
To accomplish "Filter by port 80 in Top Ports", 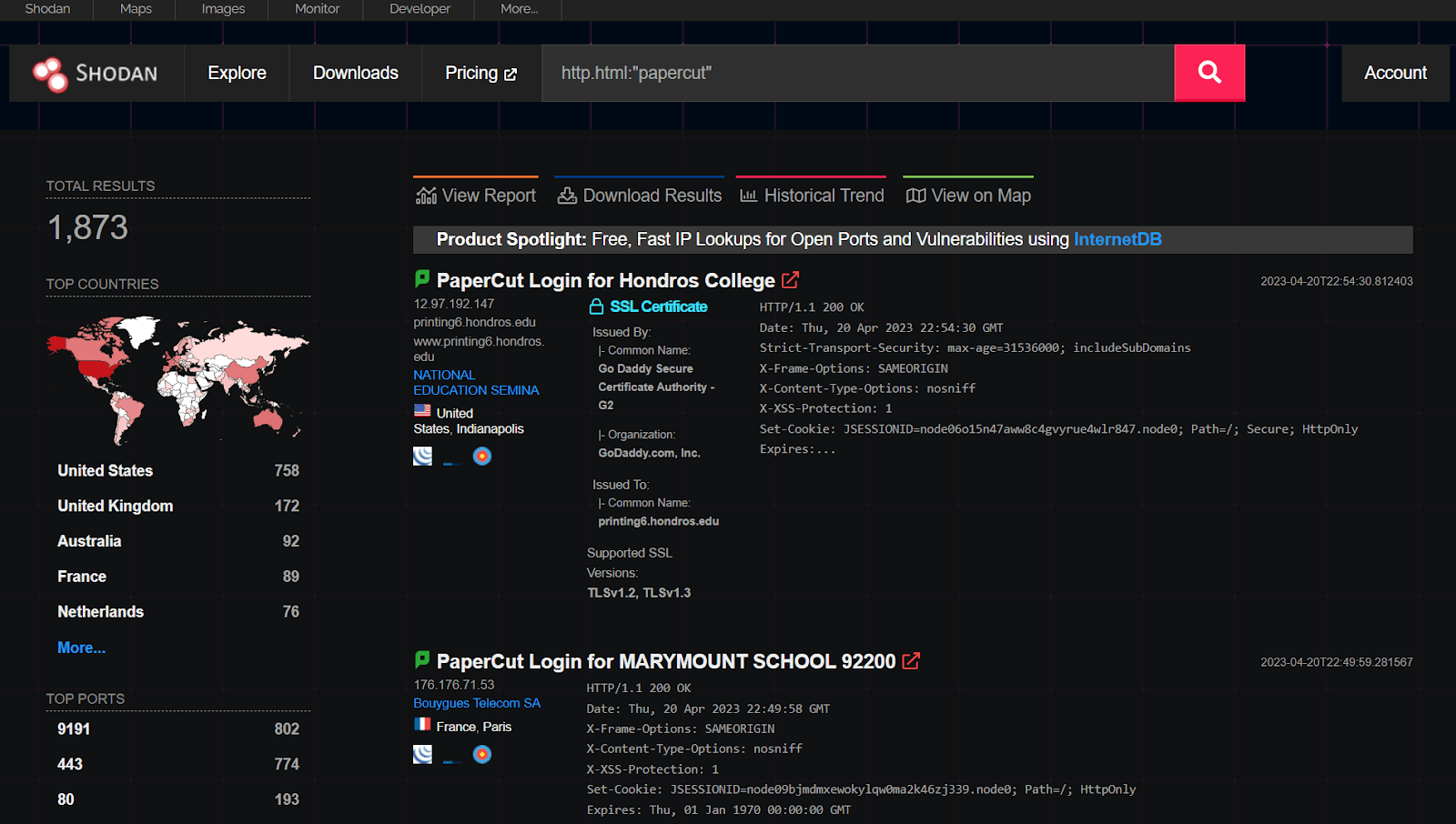I will coord(178,799).
